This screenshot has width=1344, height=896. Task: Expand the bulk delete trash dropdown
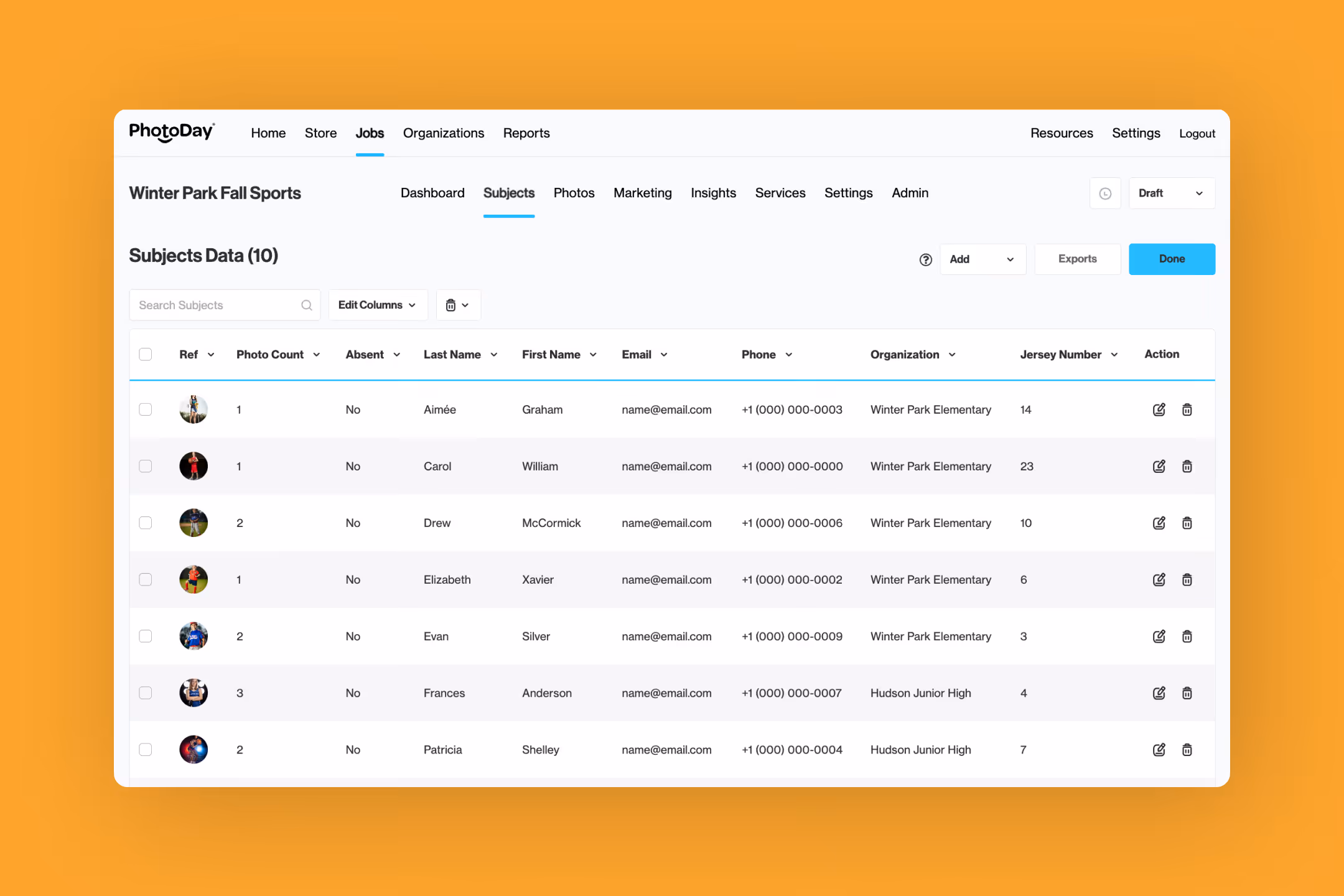coord(457,305)
